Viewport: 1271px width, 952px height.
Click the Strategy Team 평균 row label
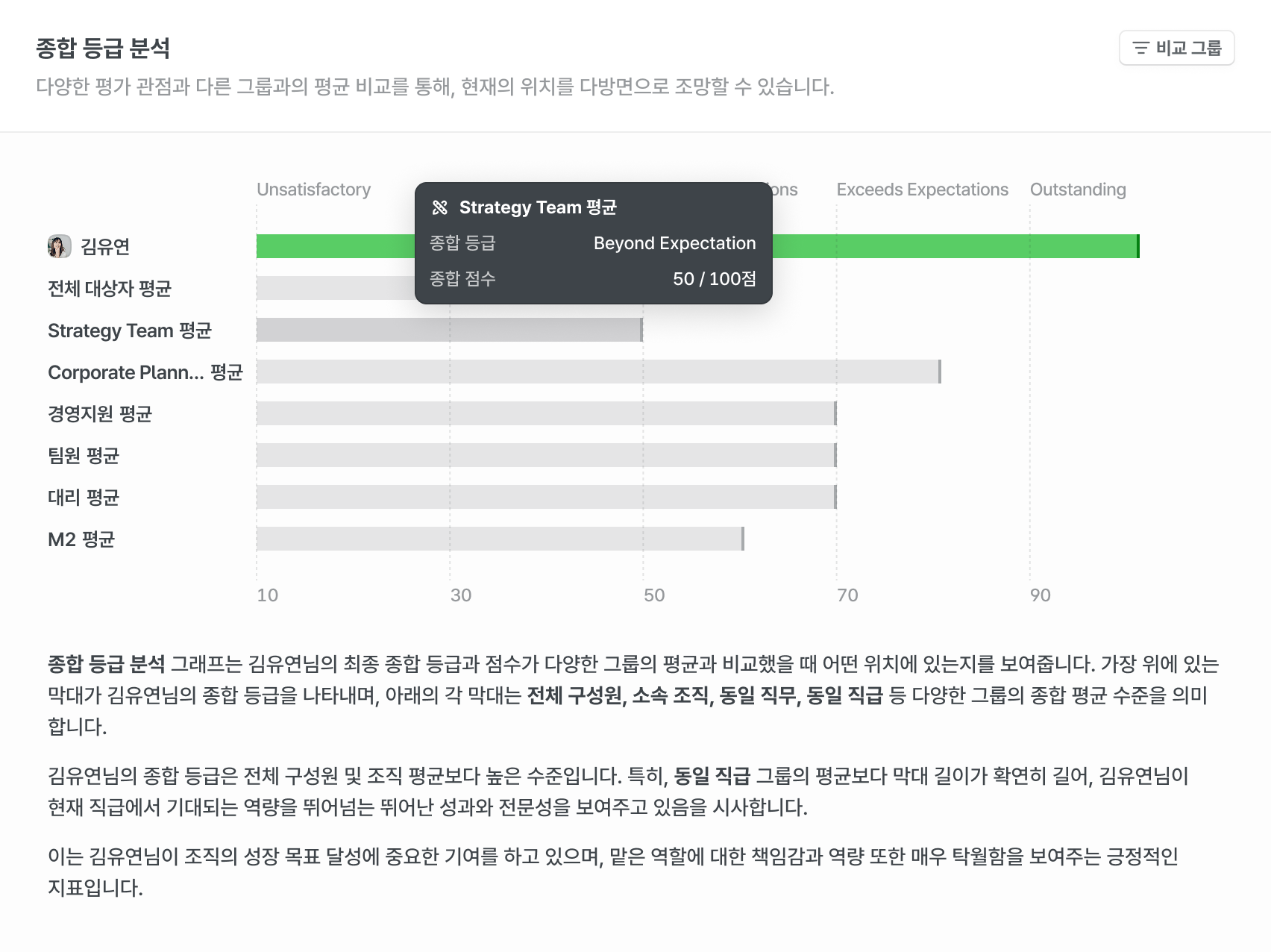[x=130, y=331]
